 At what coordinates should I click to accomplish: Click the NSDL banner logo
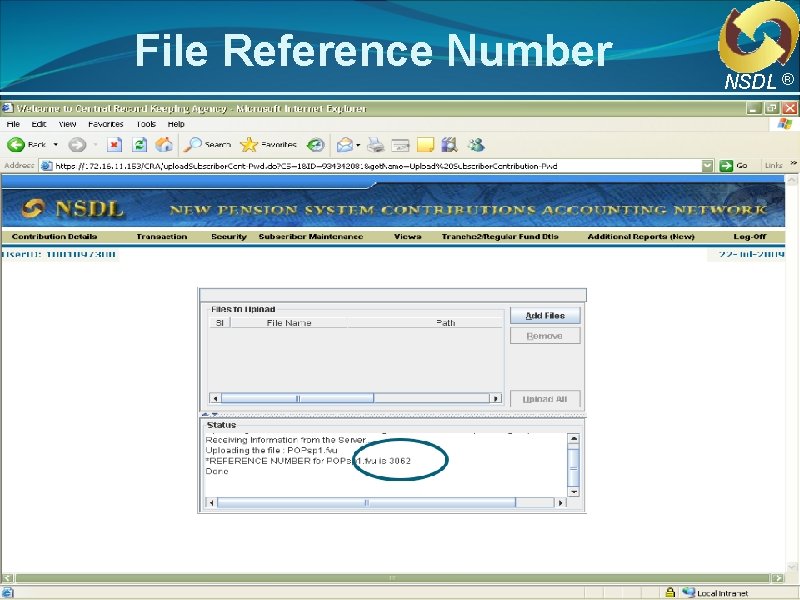pyautogui.click(x=72, y=209)
